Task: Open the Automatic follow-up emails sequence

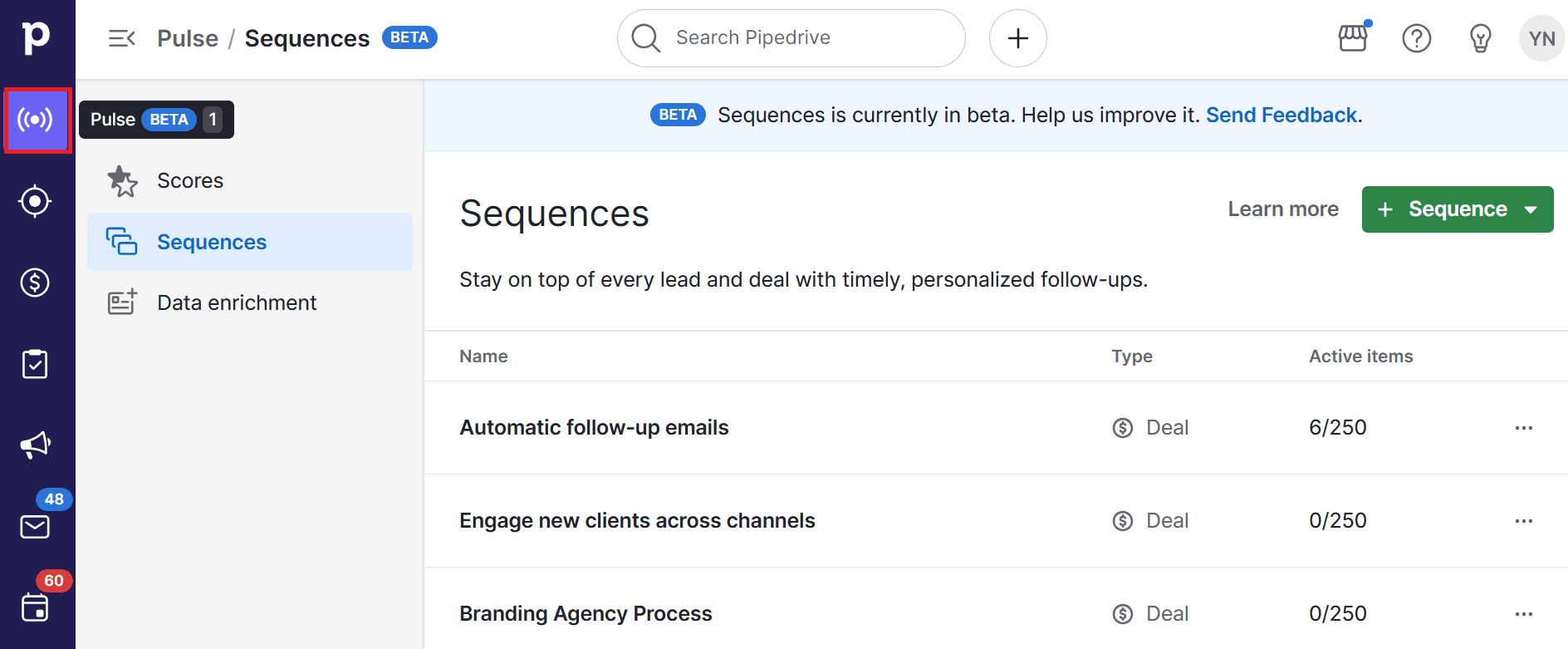Action: point(594,427)
